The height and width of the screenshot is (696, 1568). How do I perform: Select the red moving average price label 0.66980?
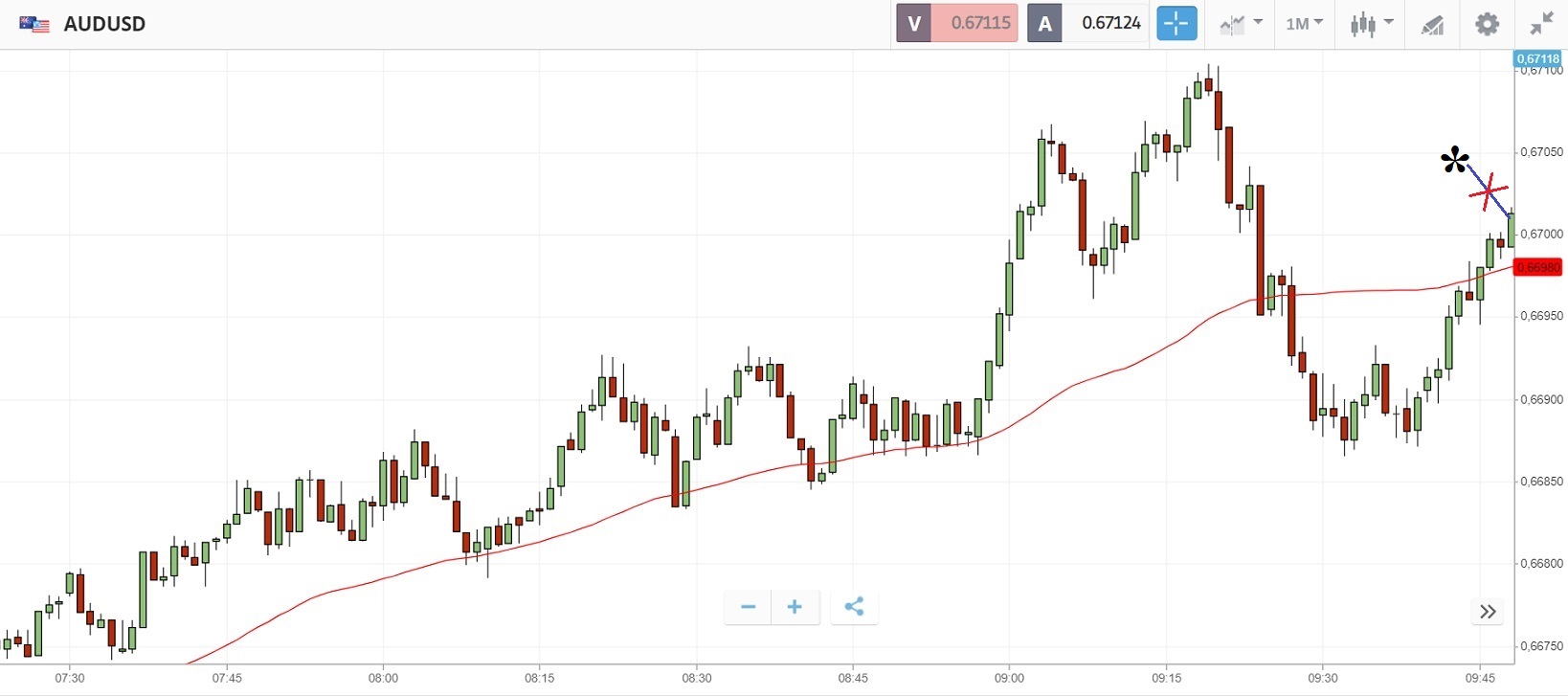point(1537,267)
